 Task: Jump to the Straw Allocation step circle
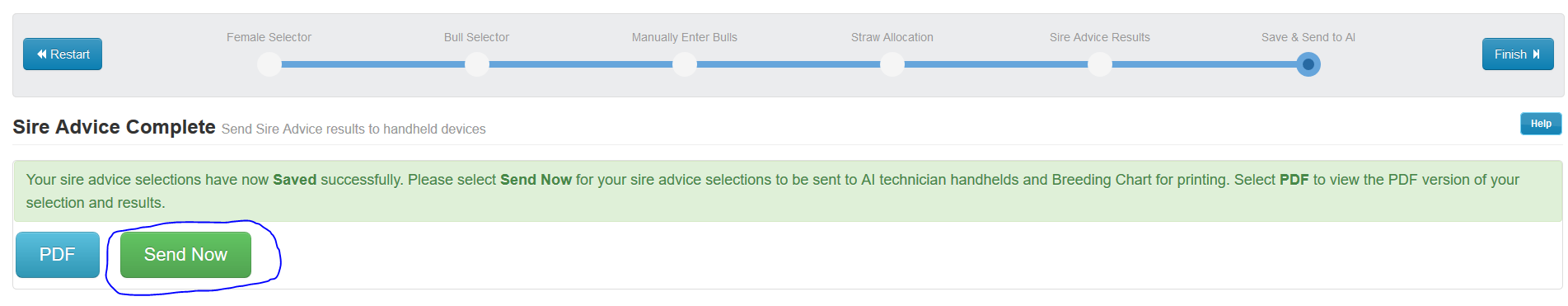(892, 64)
